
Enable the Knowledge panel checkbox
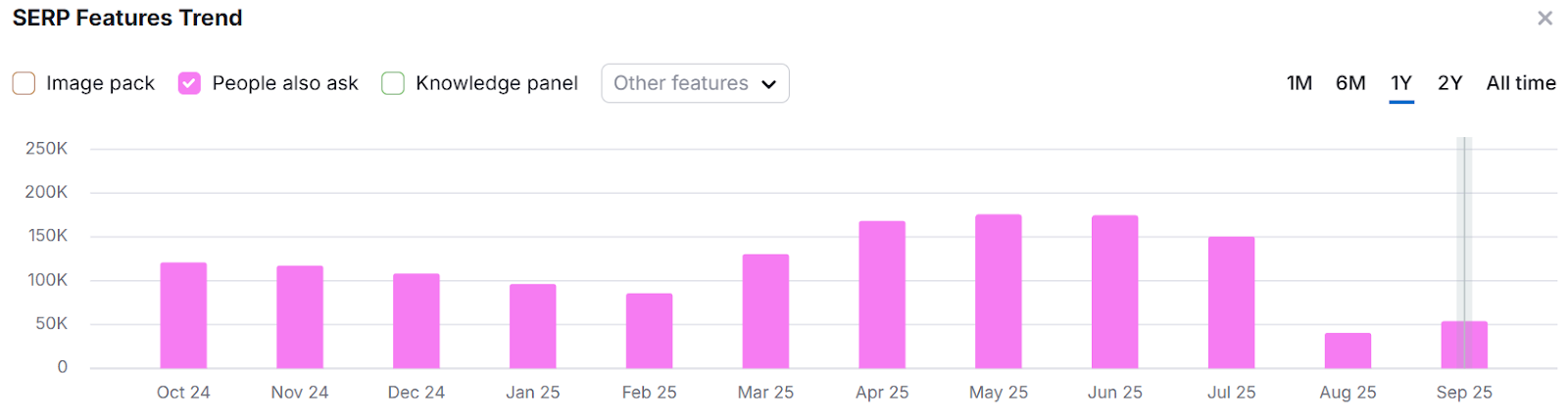point(393,83)
